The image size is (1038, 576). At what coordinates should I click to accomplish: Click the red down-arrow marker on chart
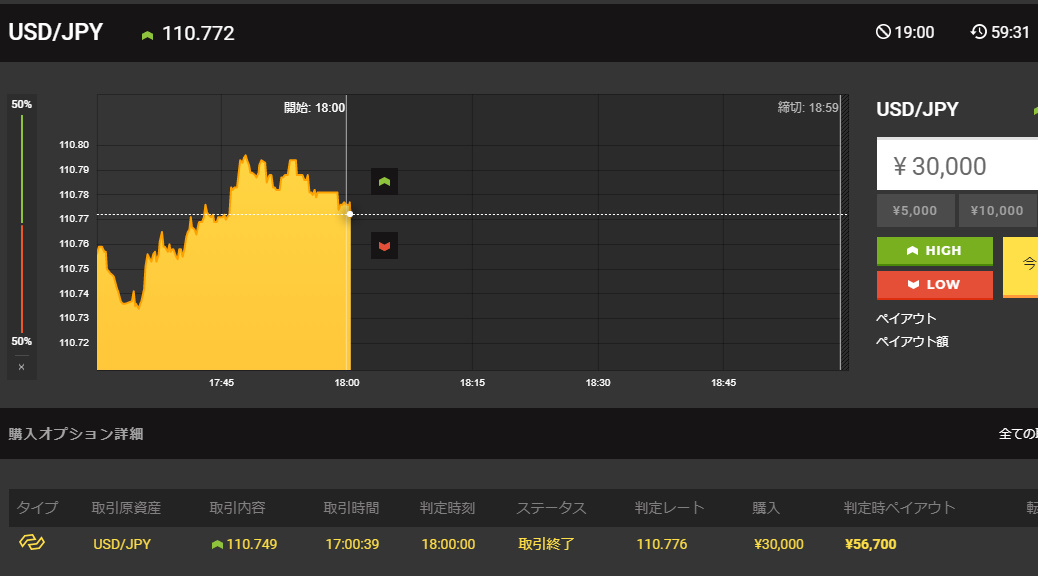(x=384, y=245)
